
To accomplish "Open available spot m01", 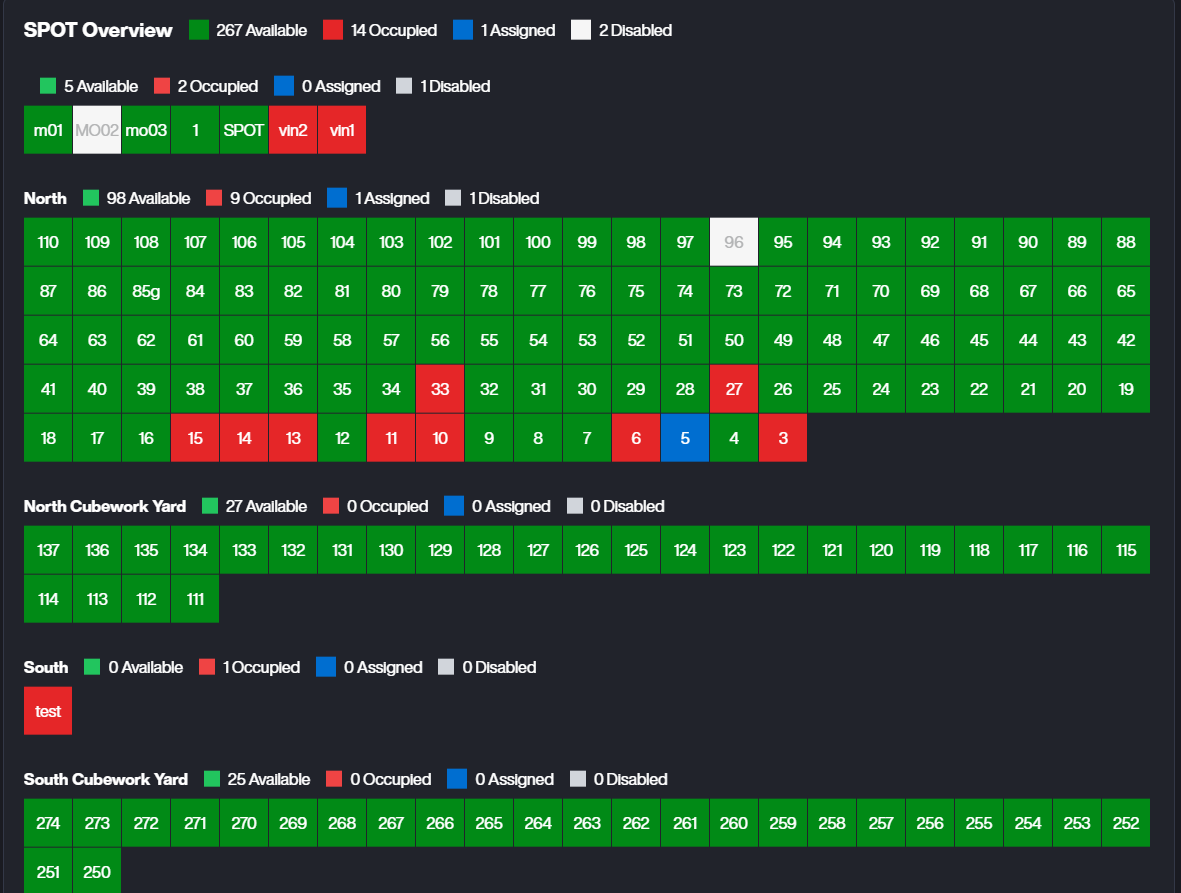I will 48,130.
